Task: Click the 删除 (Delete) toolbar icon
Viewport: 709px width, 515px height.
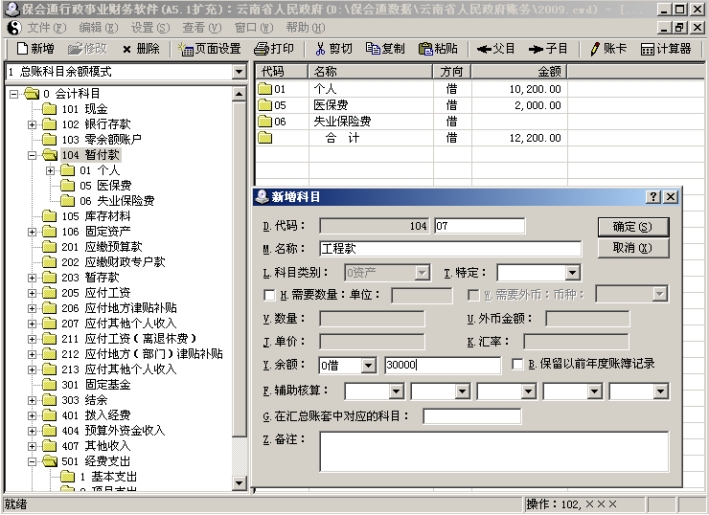Action: tap(140, 48)
